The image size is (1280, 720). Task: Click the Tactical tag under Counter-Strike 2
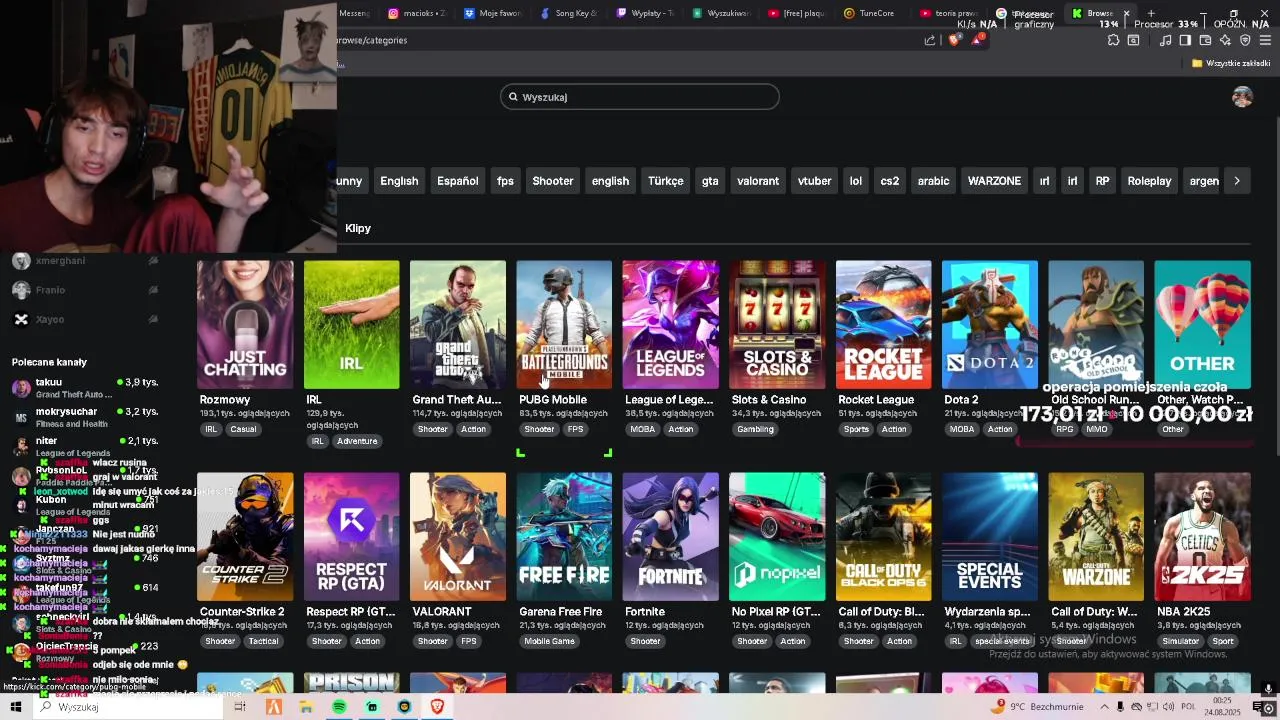point(263,641)
